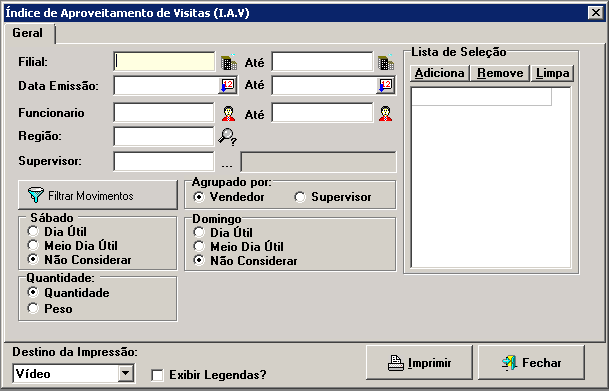Enable the Exibir Legendas checkbox
Image resolution: width=609 pixels, height=391 pixels.
pyautogui.click(x=157, y=375)
